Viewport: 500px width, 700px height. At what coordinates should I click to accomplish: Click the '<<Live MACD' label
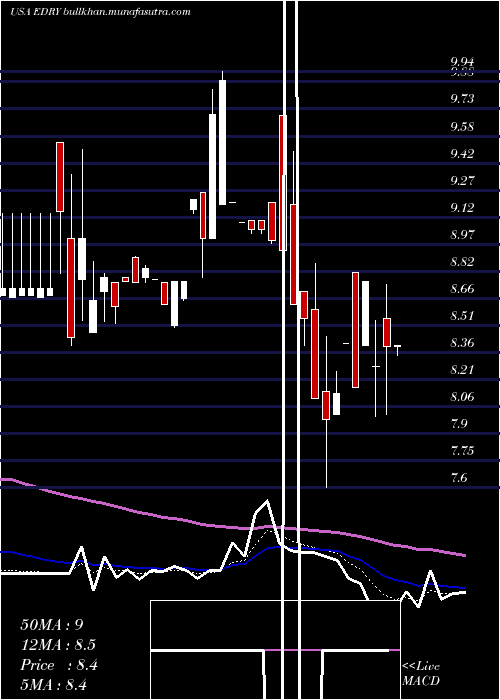tap(421, 673)
